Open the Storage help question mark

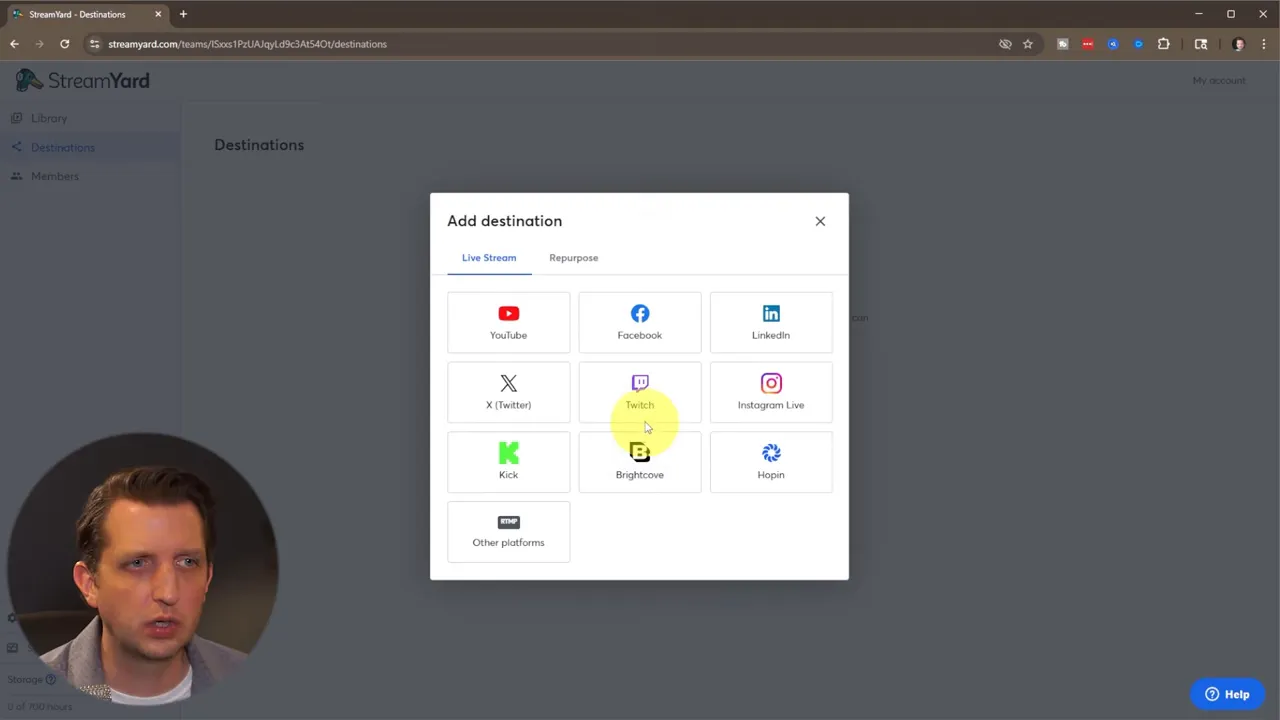click(x=51, y=679)
